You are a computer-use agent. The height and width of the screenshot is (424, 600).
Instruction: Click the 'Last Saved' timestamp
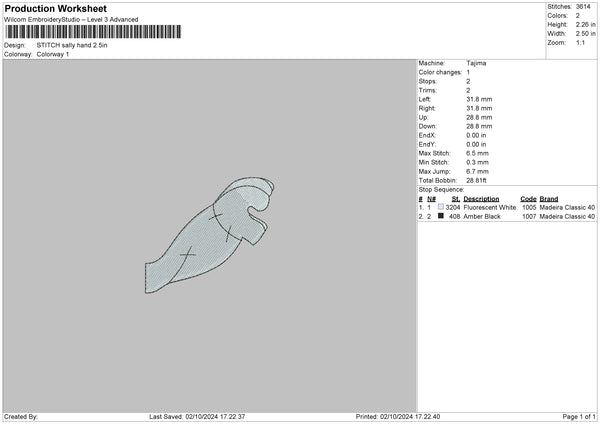[x=197, y=417]
